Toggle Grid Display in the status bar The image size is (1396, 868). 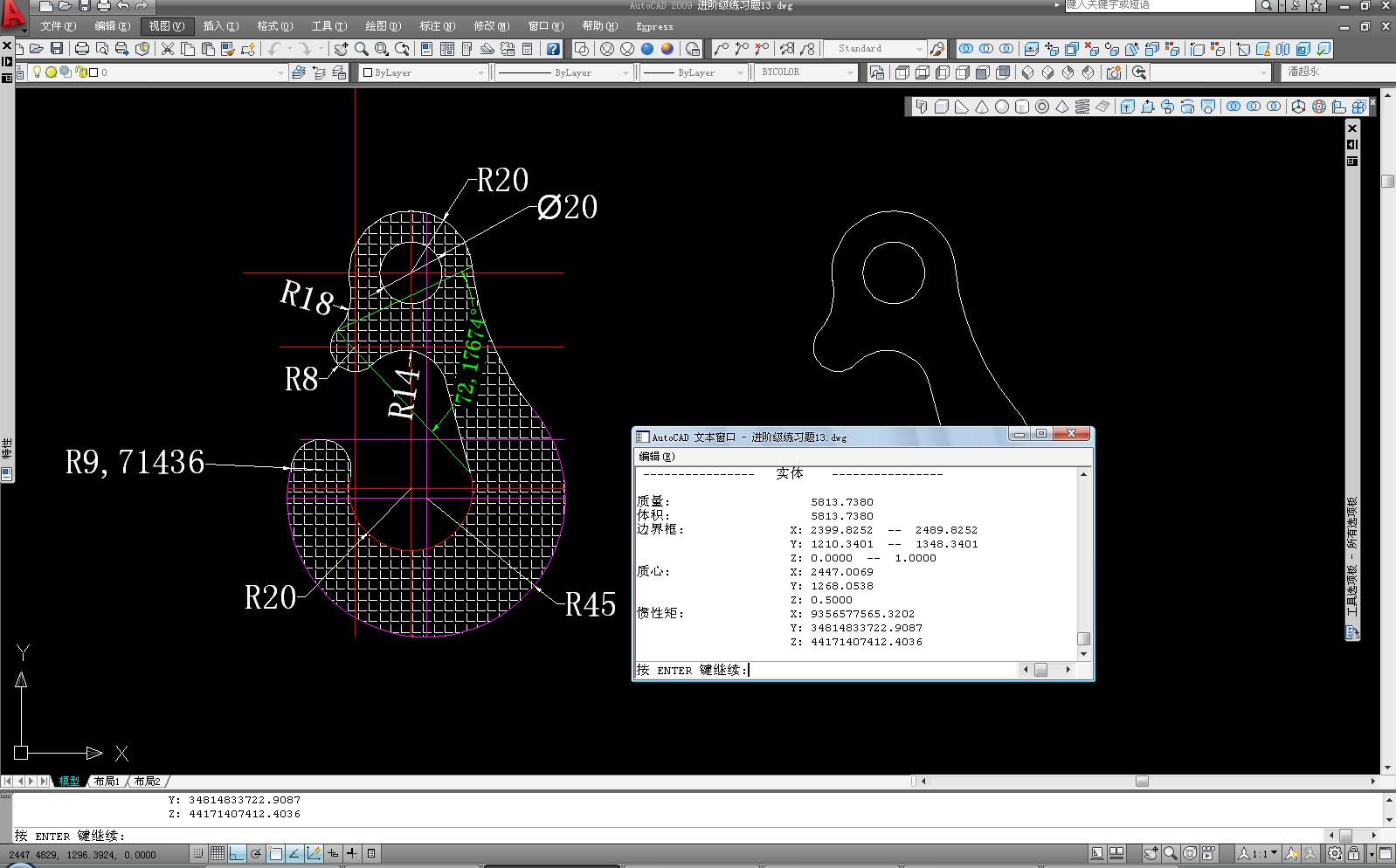(x=218, y=853)
